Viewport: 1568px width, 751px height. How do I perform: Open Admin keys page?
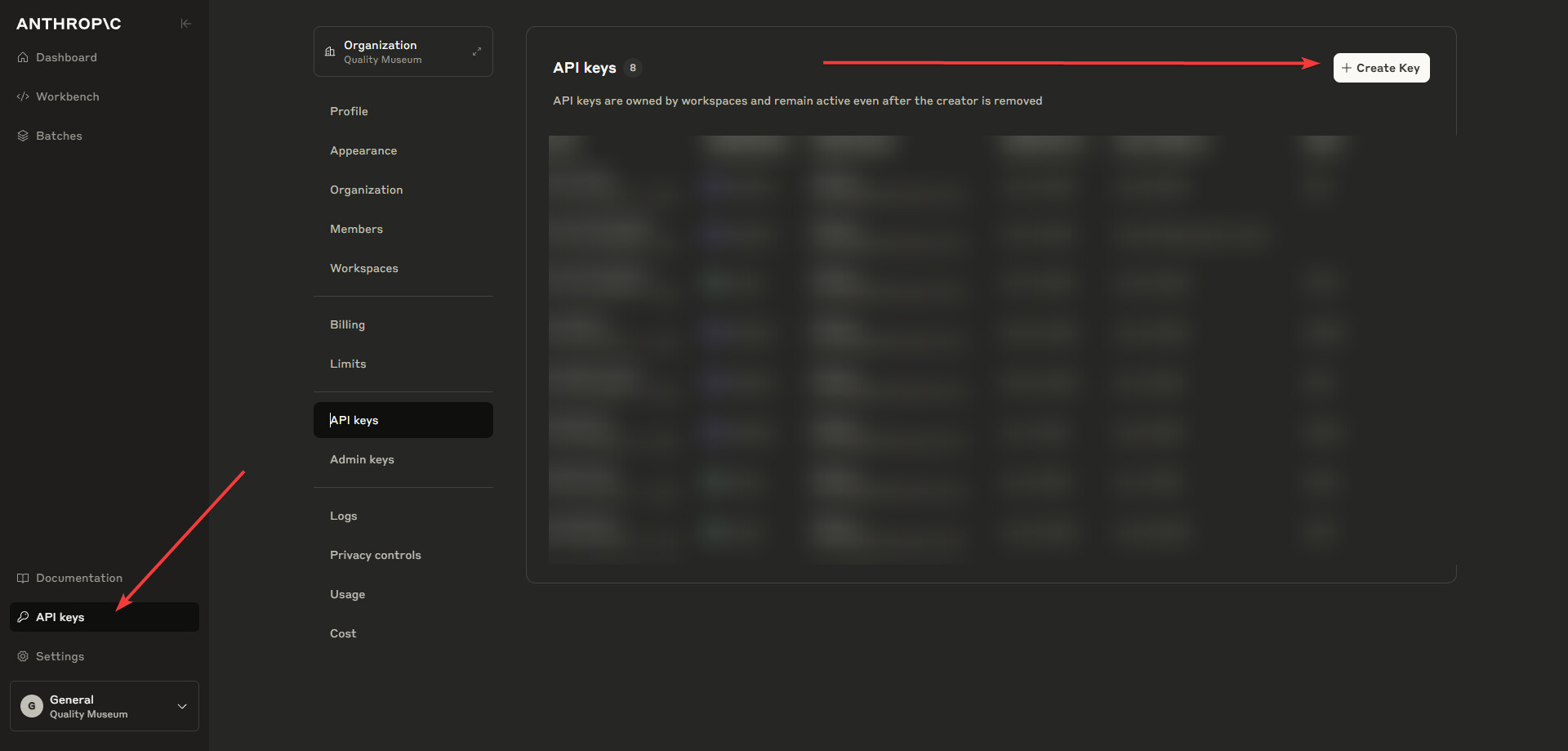pos(403,459)
